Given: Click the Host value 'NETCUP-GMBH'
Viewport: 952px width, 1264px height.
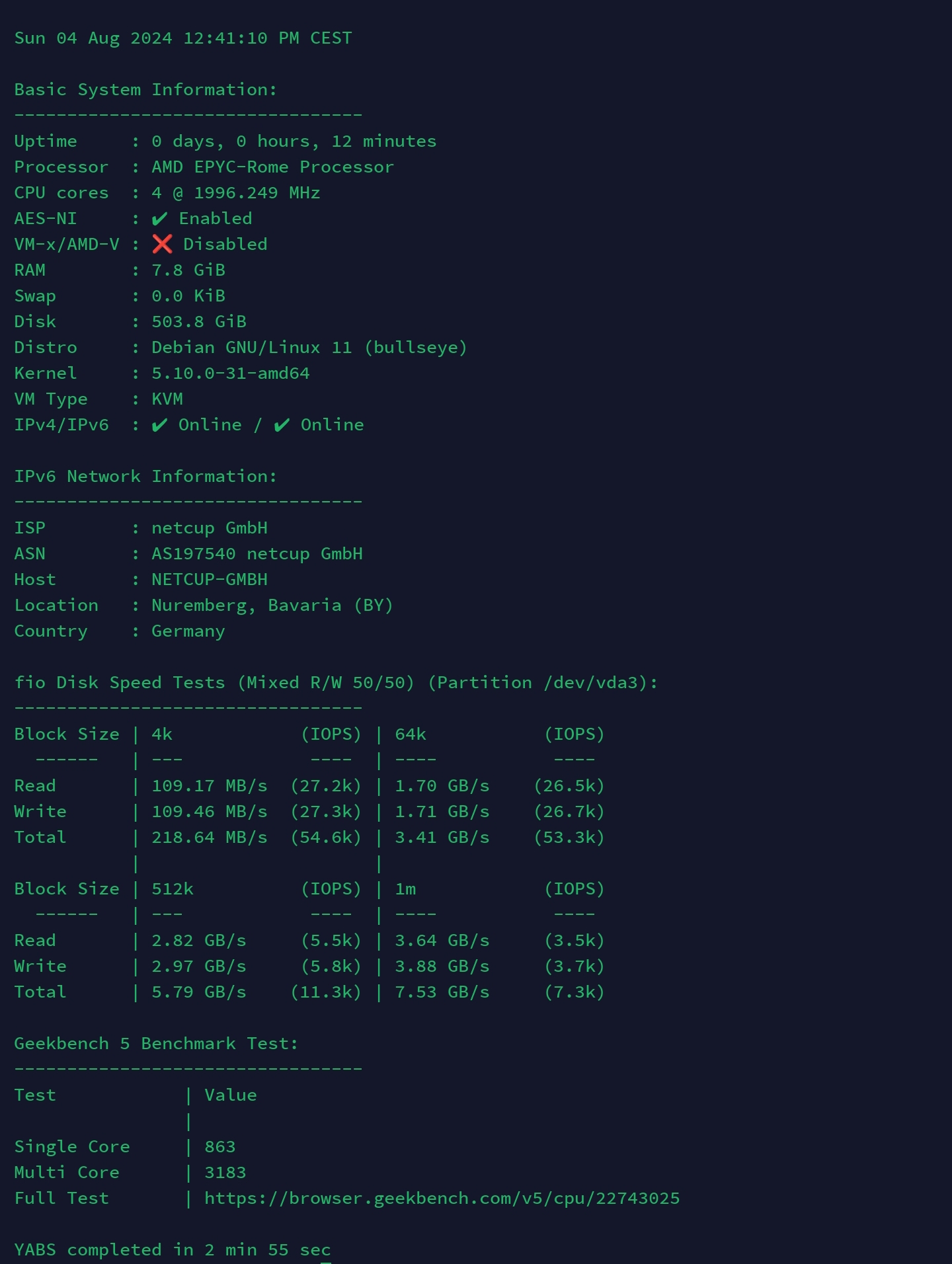Looking at the screenshot, I should pos(210,580).
